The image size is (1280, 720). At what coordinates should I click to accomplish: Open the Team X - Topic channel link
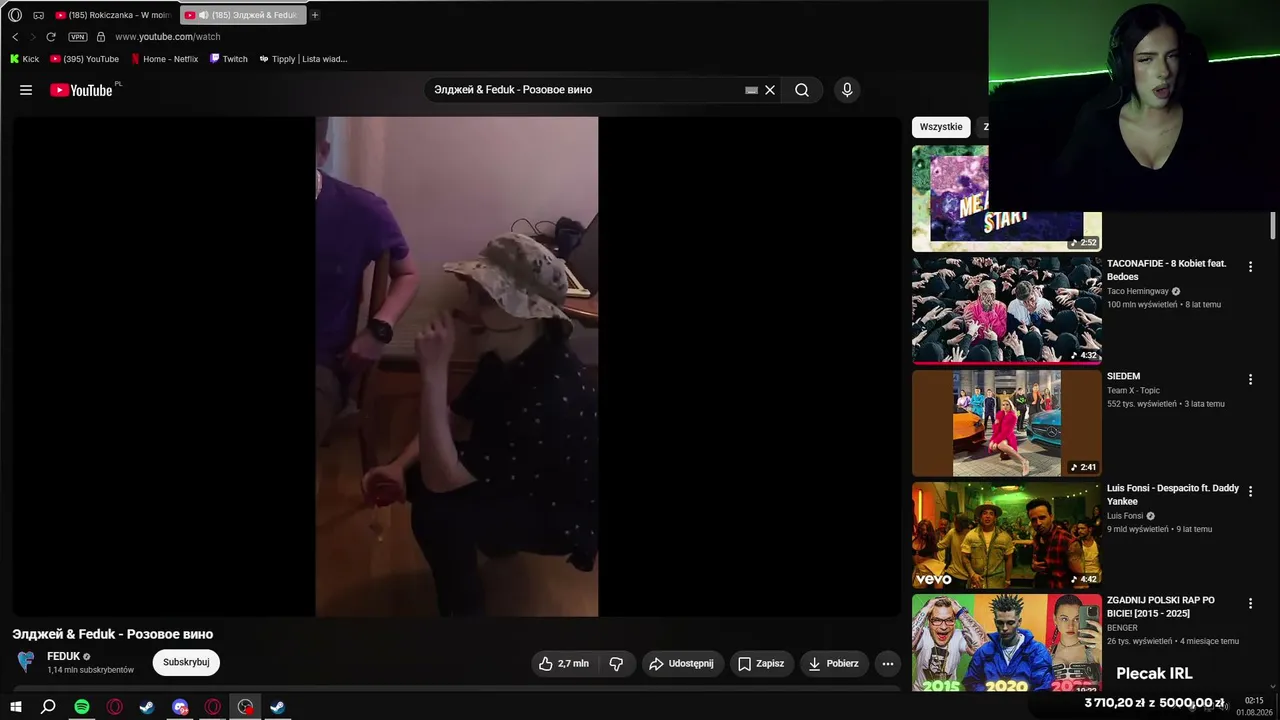pos(1133,391)
